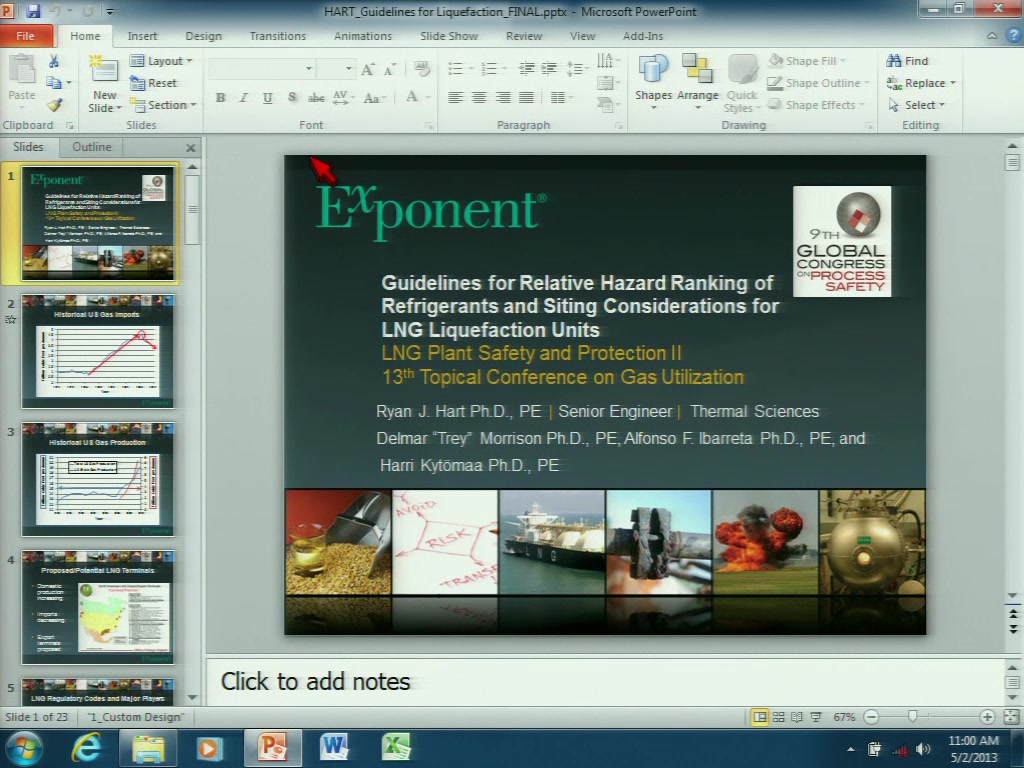Switch to the Outline pane tab
Viewport: 1024px width, 768px height.
[x=91, y=147]
